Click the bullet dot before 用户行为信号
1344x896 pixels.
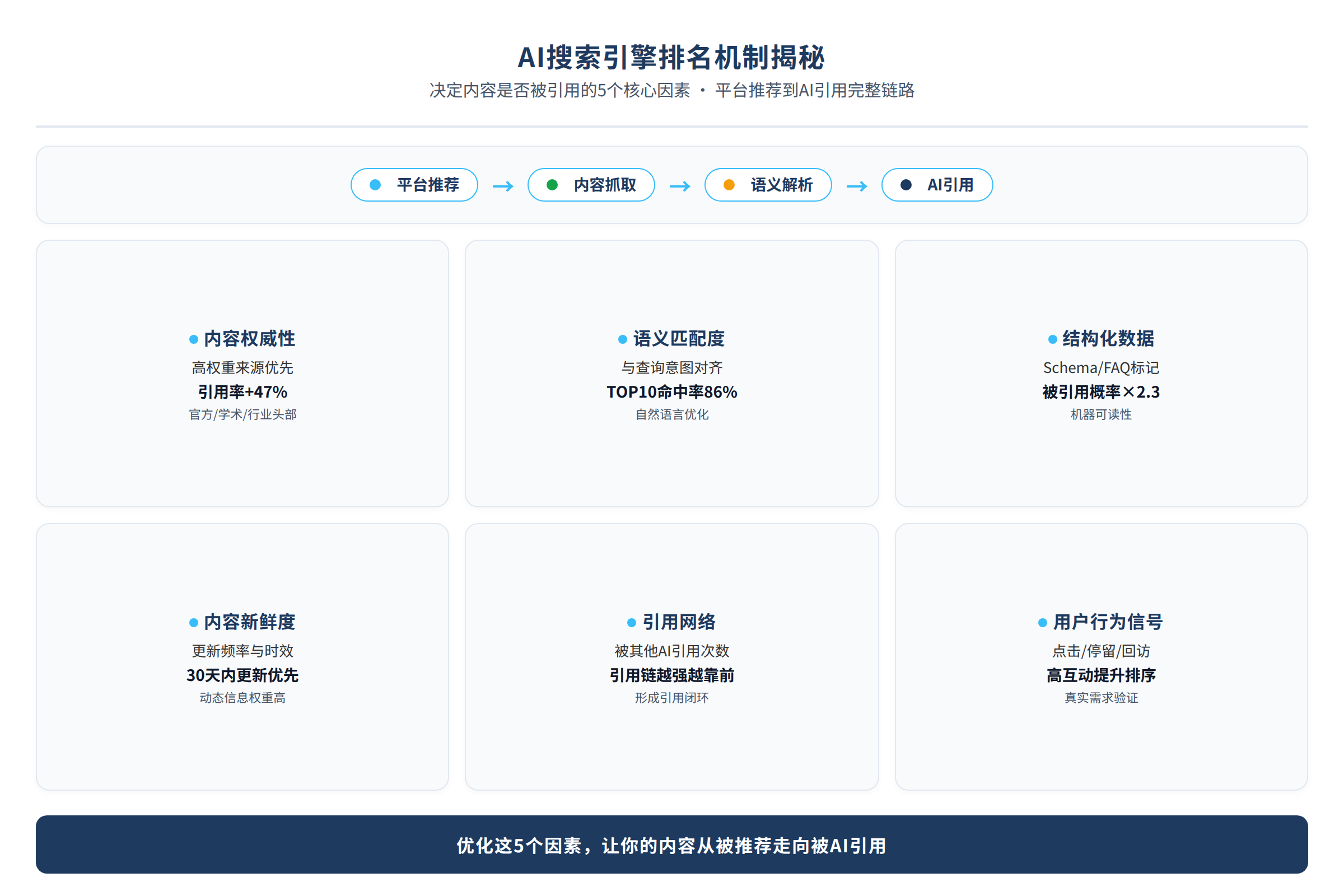[x=1043, y=623]
